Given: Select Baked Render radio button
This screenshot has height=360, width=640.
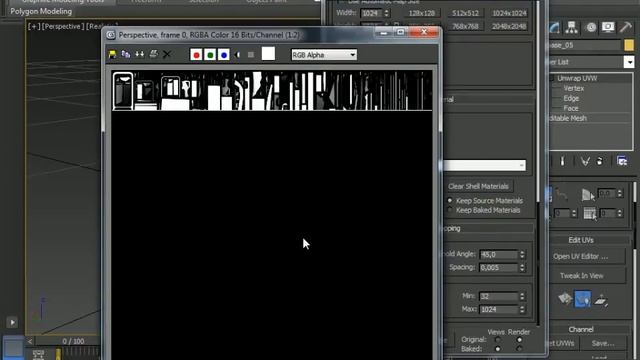Looking at the screenshot, I should click(x=519, y=349).
